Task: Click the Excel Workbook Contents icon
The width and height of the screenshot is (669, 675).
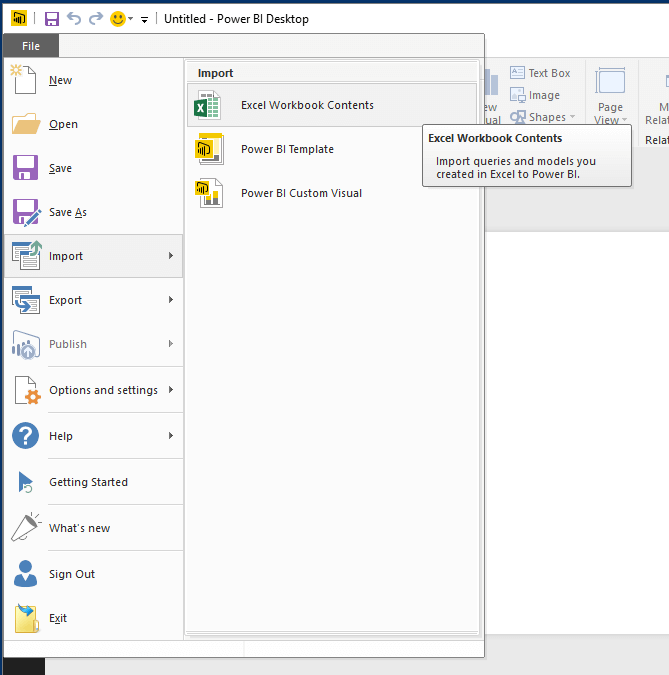Action: pos(208,105)
